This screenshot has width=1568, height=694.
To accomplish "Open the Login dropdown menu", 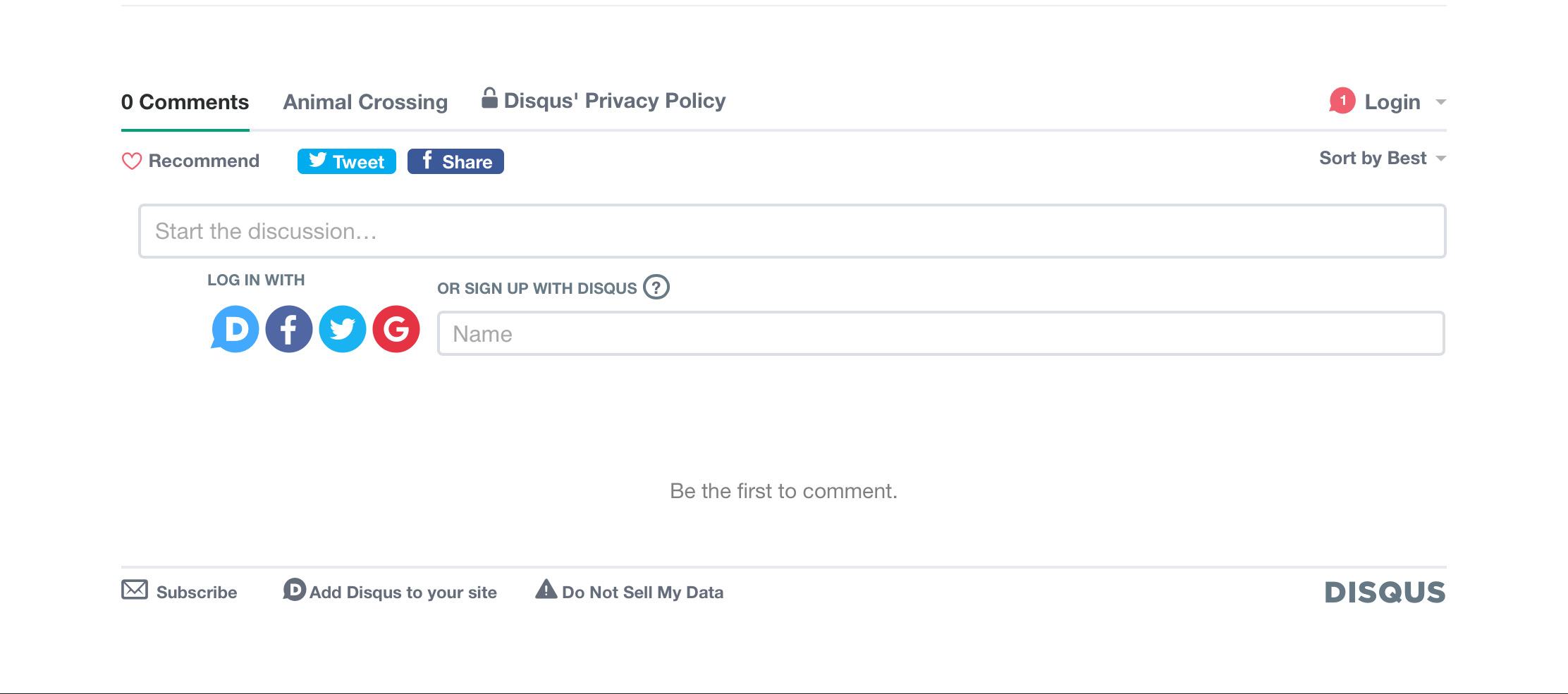I will 1392,102.
